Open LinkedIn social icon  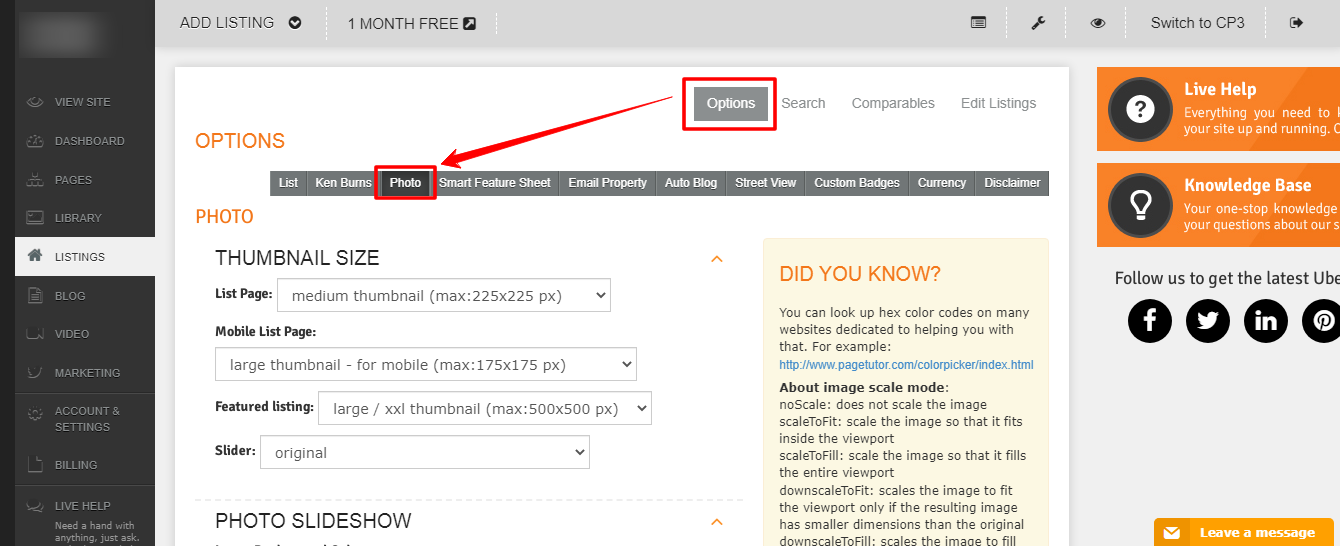[1266, 320]
